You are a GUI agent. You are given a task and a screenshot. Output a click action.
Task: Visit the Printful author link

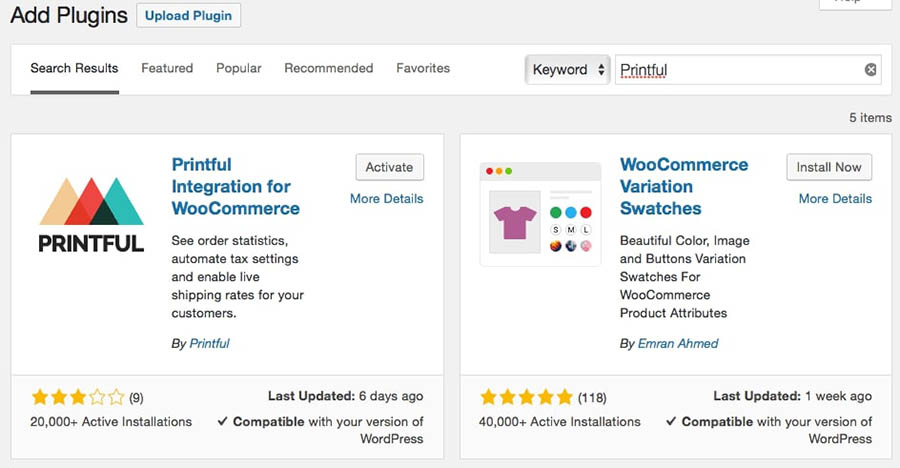point(210,343)
